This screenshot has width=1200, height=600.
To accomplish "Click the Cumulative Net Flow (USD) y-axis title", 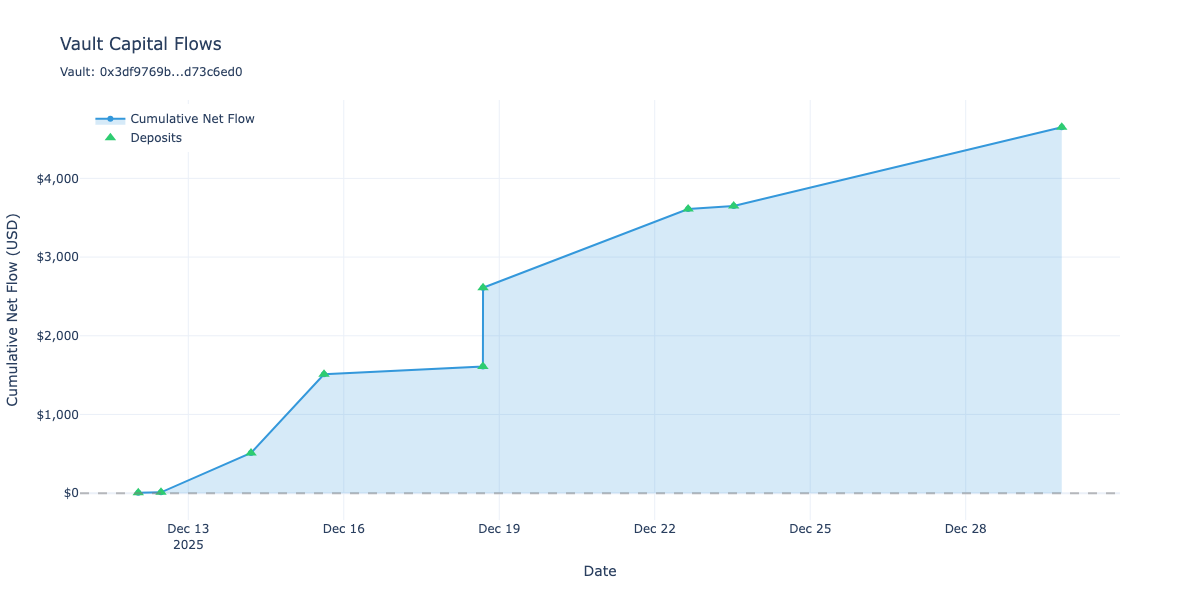I will point(13,308).
